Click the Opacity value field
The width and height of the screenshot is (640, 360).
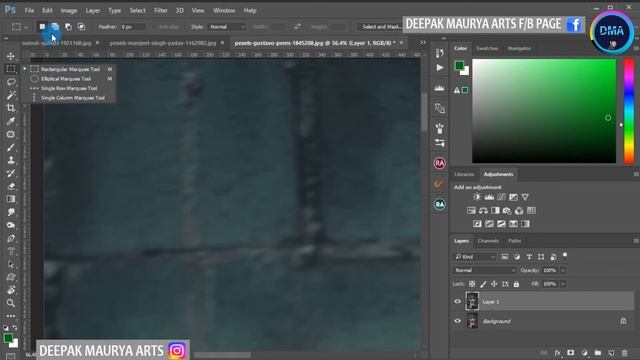549,270
